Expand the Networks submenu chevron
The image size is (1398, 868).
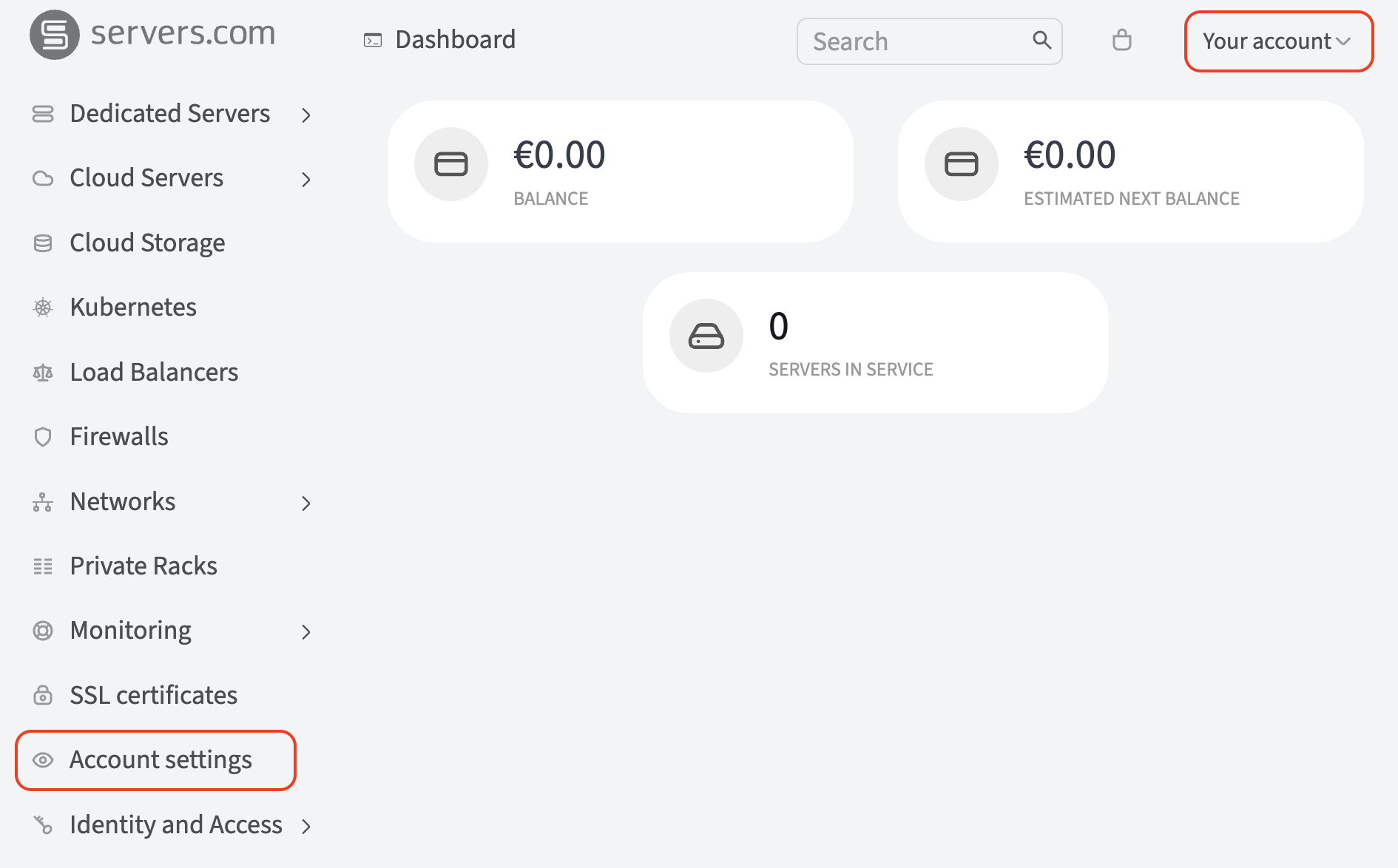pyautogui.click(x=306, y=503)
